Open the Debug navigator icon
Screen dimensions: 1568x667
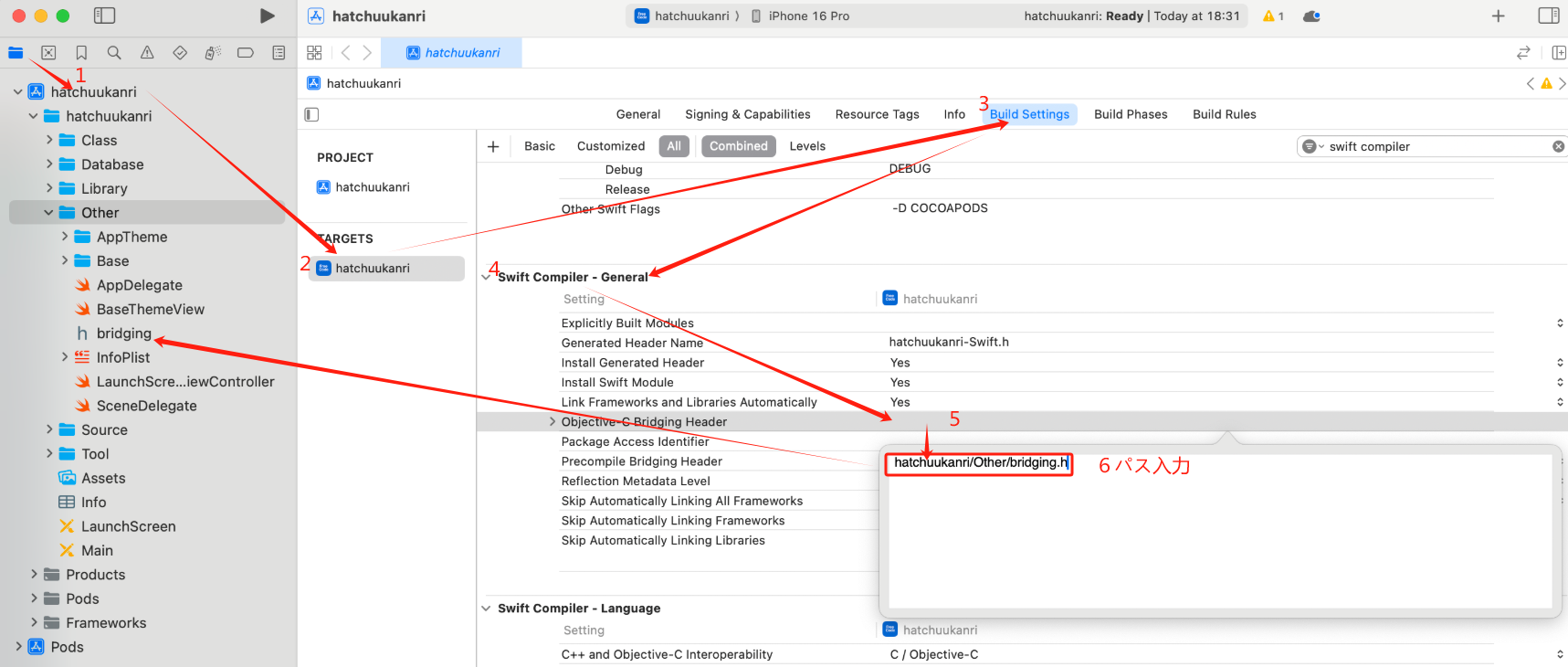213,53
